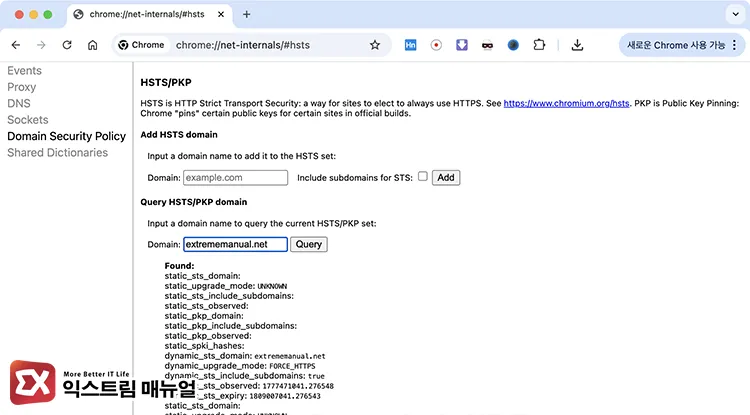
Task: Select the chrome://net-internals/#hsts tab
Action: pos(147,14)
